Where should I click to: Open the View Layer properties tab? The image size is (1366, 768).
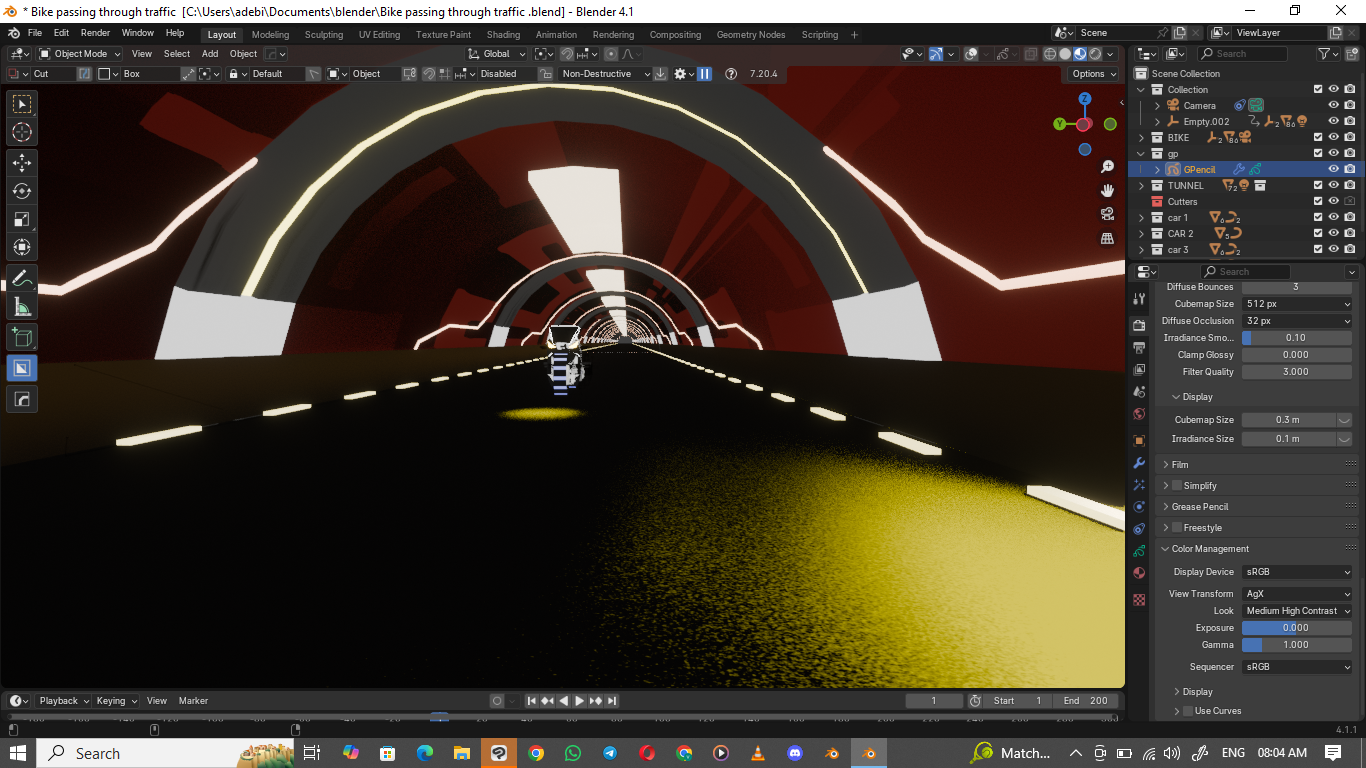(x=1139, y=370)
